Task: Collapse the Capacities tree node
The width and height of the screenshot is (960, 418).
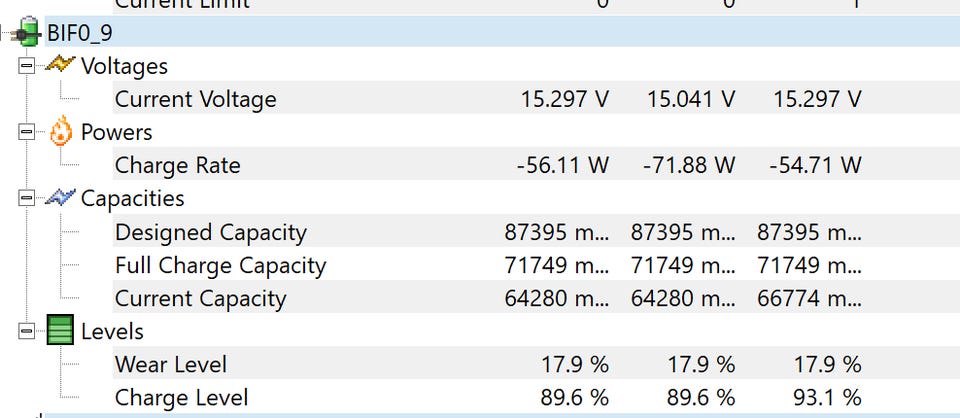Action: pyautogui.click(x=25, y=198)
